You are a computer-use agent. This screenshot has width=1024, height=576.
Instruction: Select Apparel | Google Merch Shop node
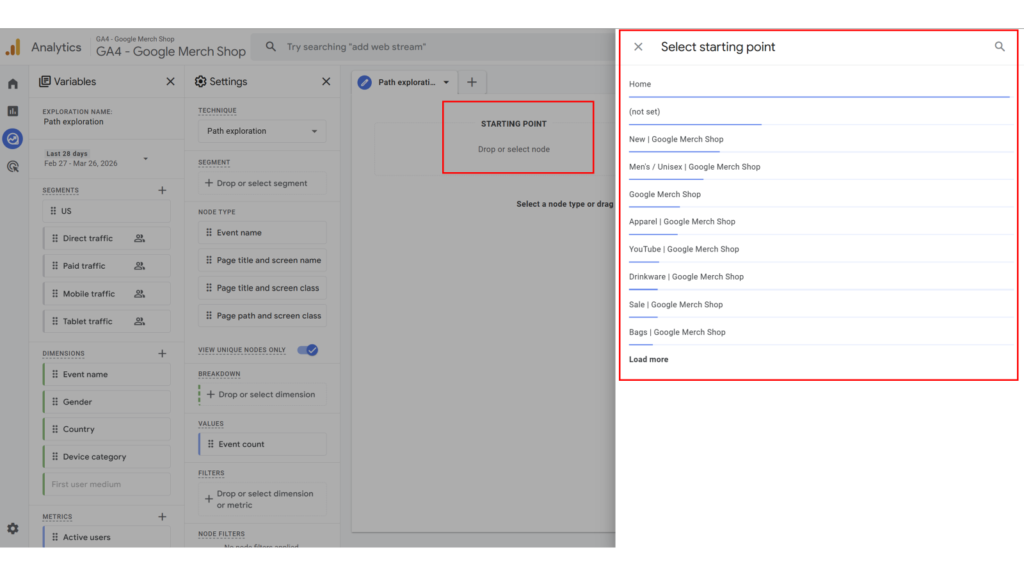click(x=681, y=222)
